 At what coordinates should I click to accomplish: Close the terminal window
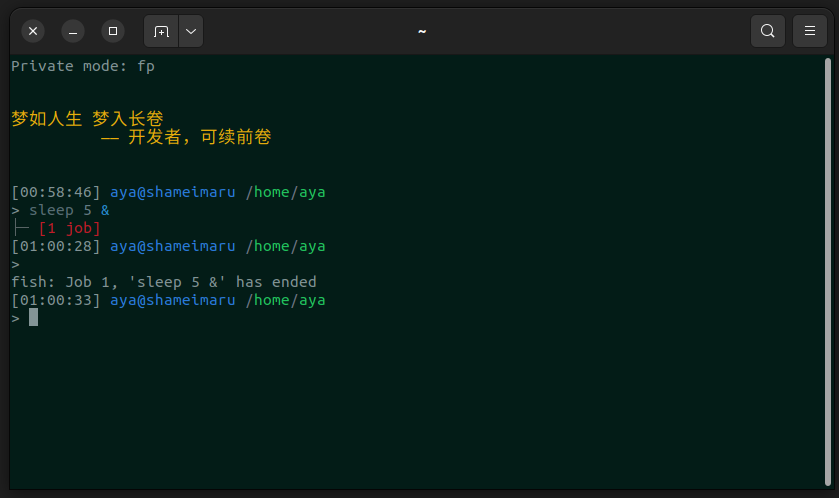click(33, 31)
